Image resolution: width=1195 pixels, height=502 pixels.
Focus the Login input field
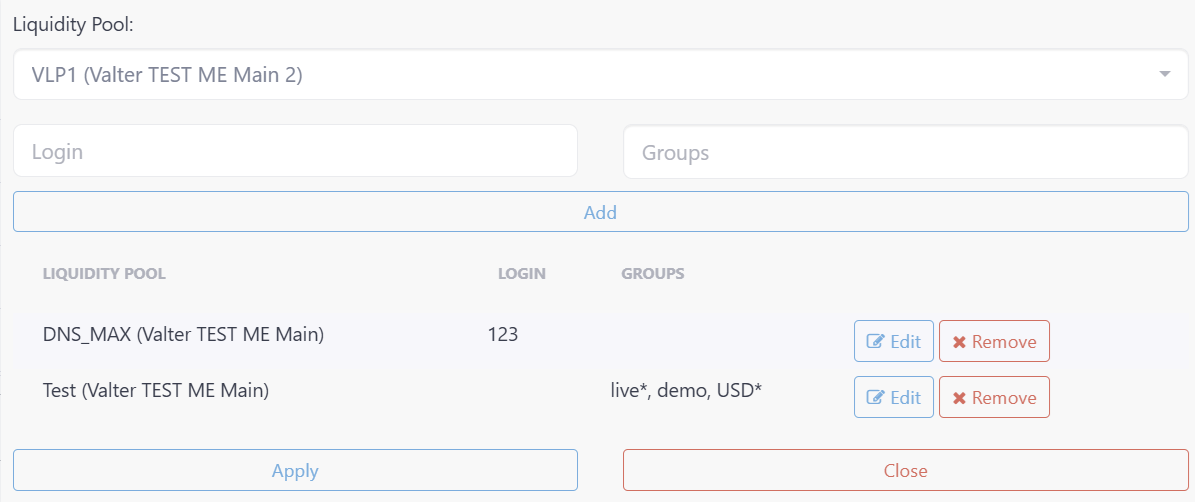(x=295, y=152)
